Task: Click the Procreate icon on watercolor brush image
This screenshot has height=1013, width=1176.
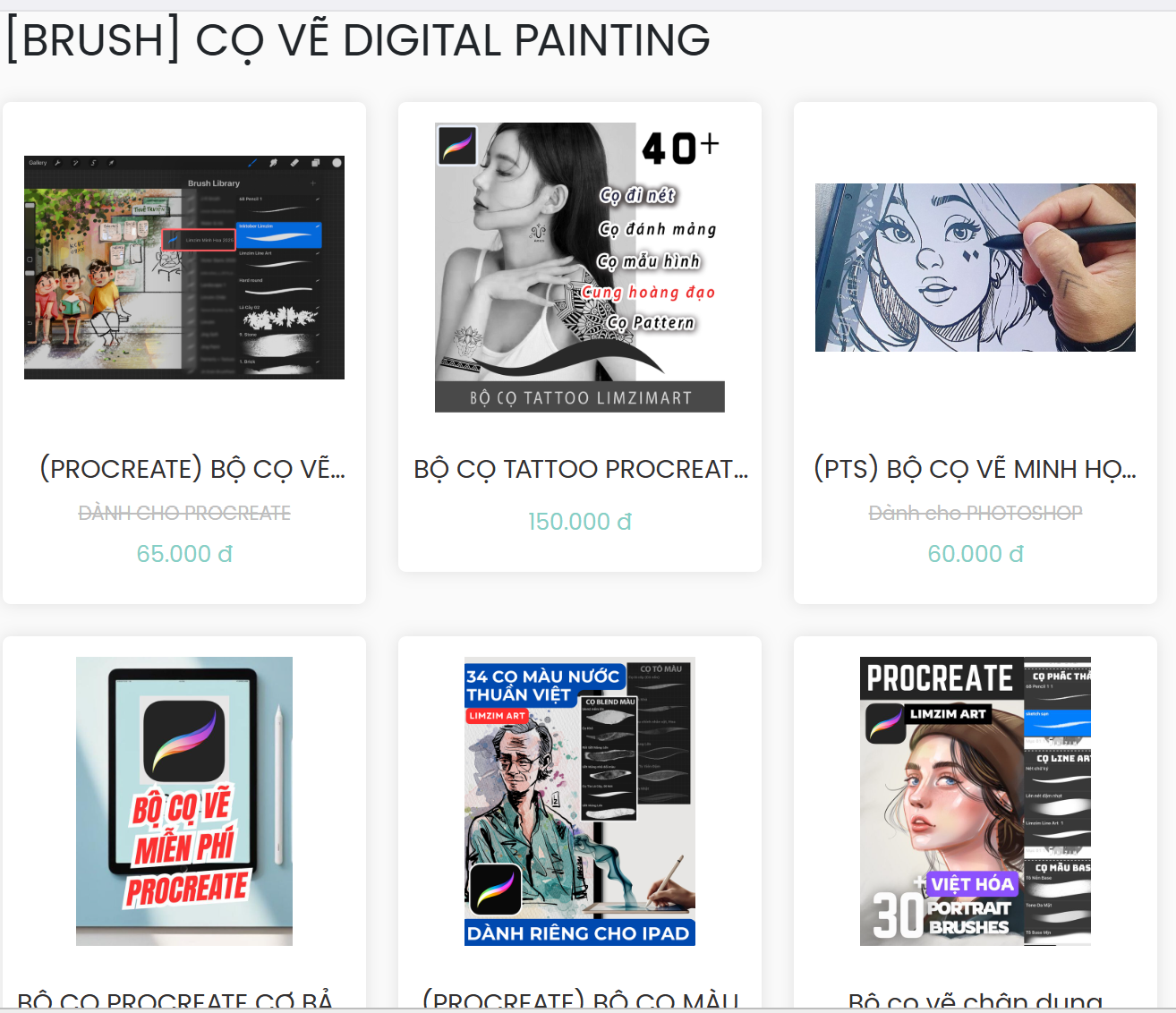Action: (x=496, y=890)
